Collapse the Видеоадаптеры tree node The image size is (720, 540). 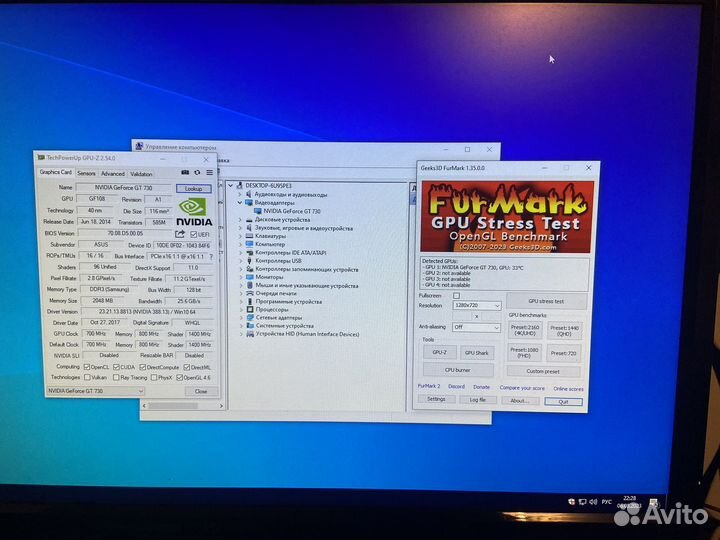coord(240,202)
